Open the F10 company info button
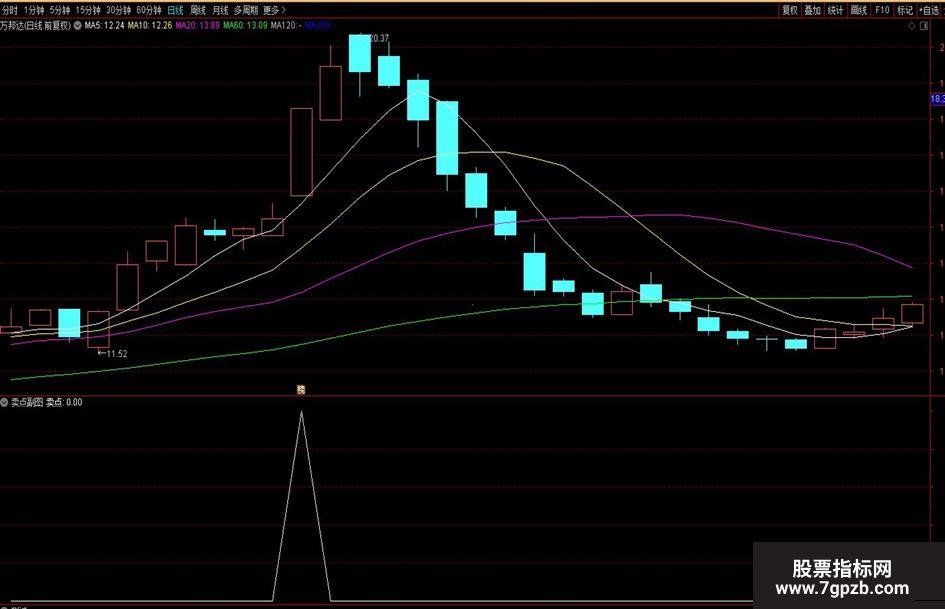The width and height of the screenshot is (945, 609). [882, 10]
